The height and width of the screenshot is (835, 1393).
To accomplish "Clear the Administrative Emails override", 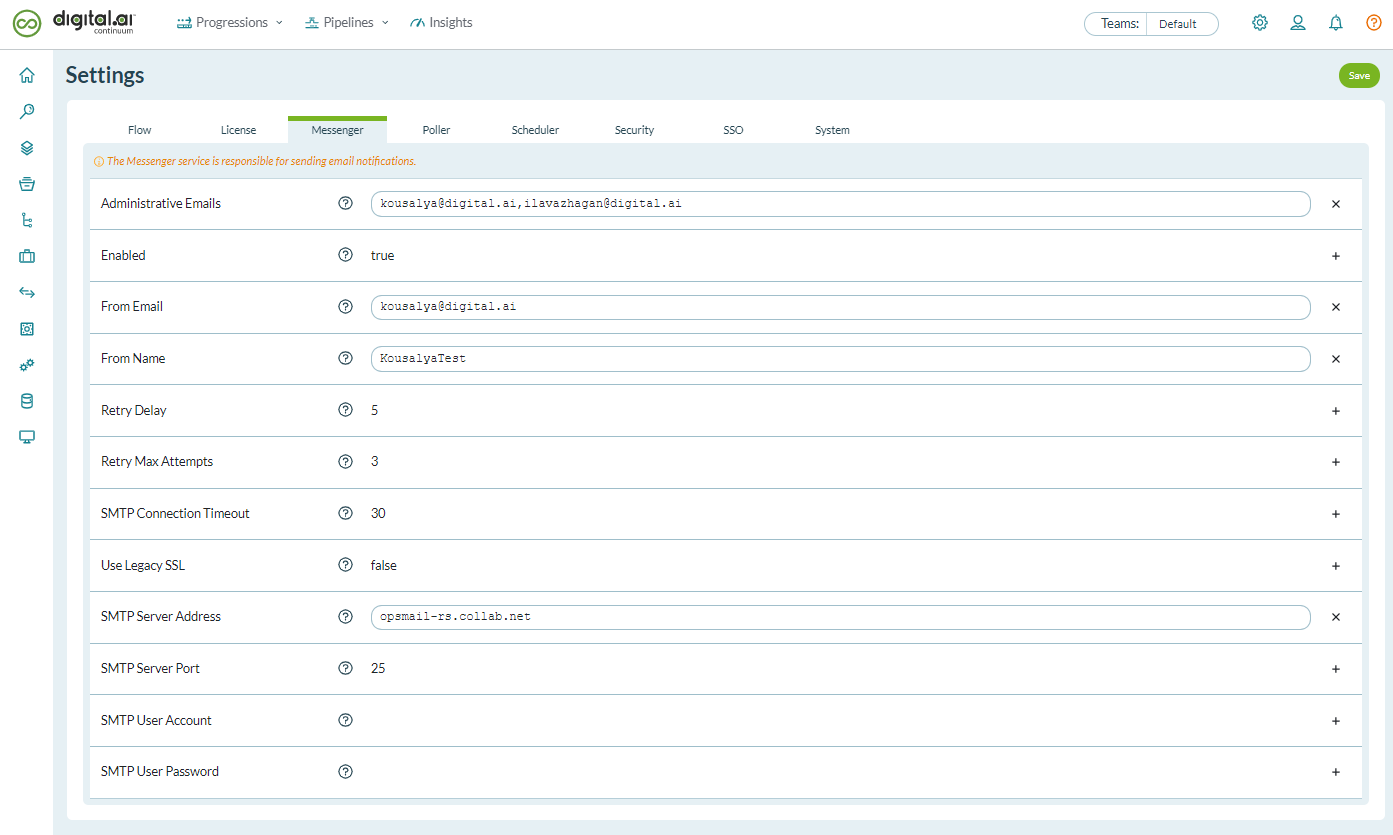I will (1336, 204).
